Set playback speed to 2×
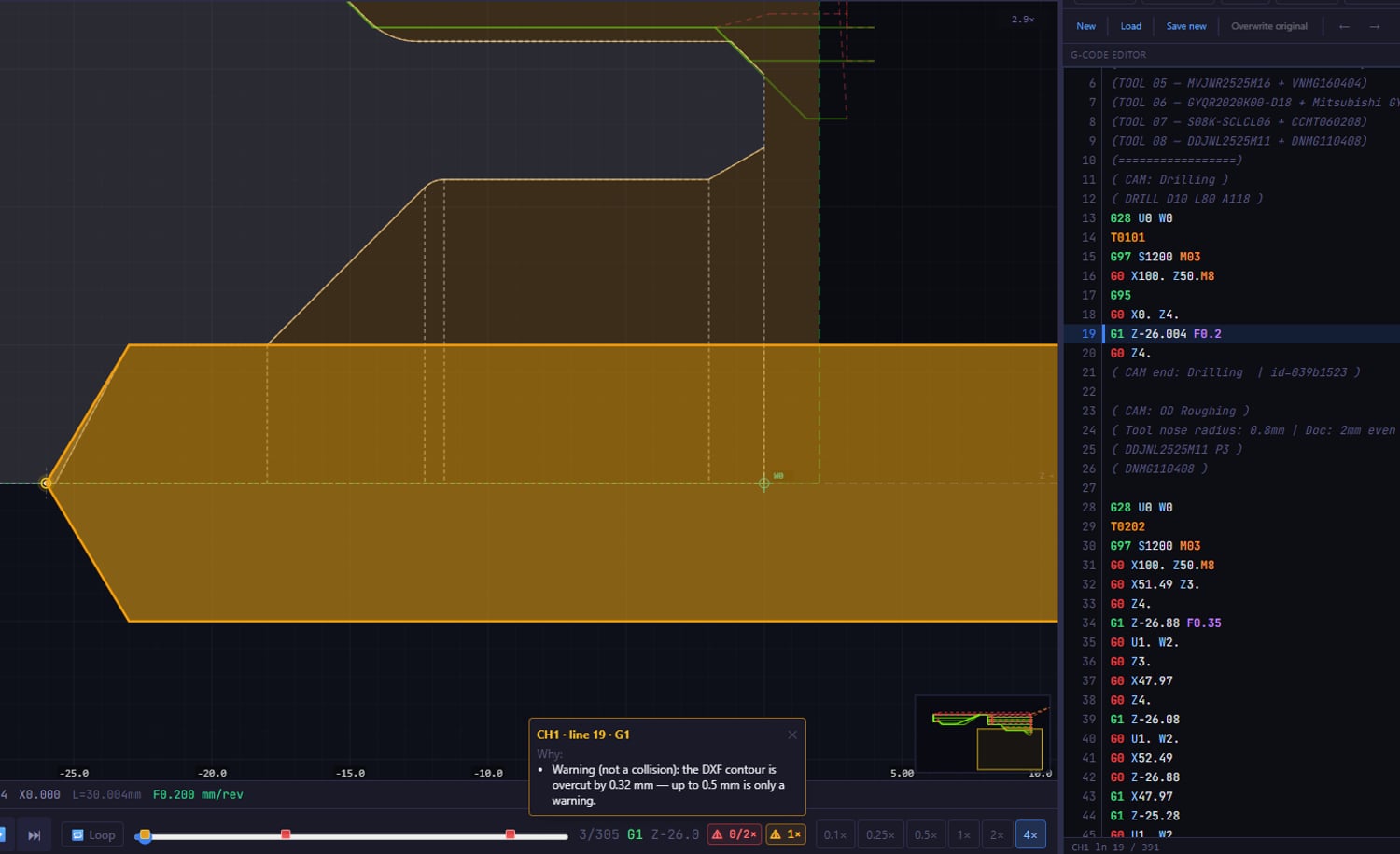 click(x=997, y=834)
